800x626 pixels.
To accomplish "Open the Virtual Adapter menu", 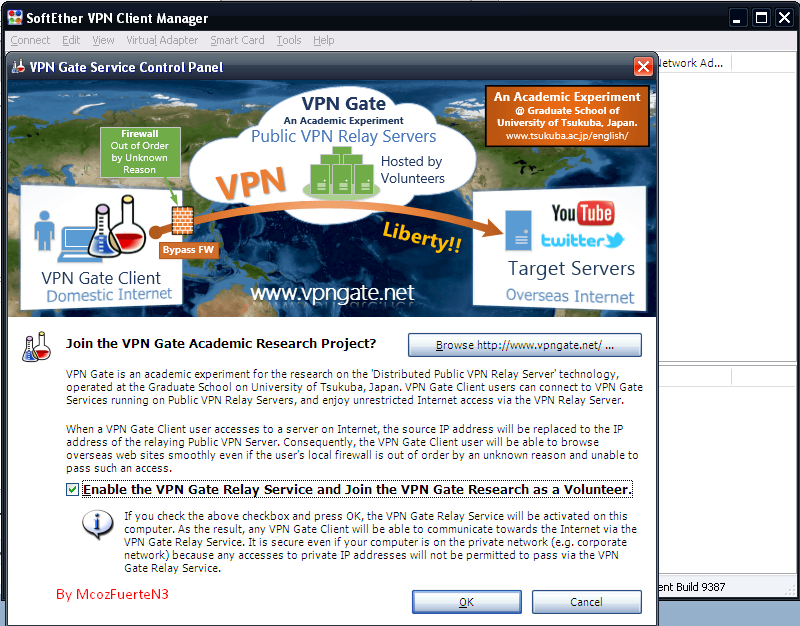I will (162, 40).
